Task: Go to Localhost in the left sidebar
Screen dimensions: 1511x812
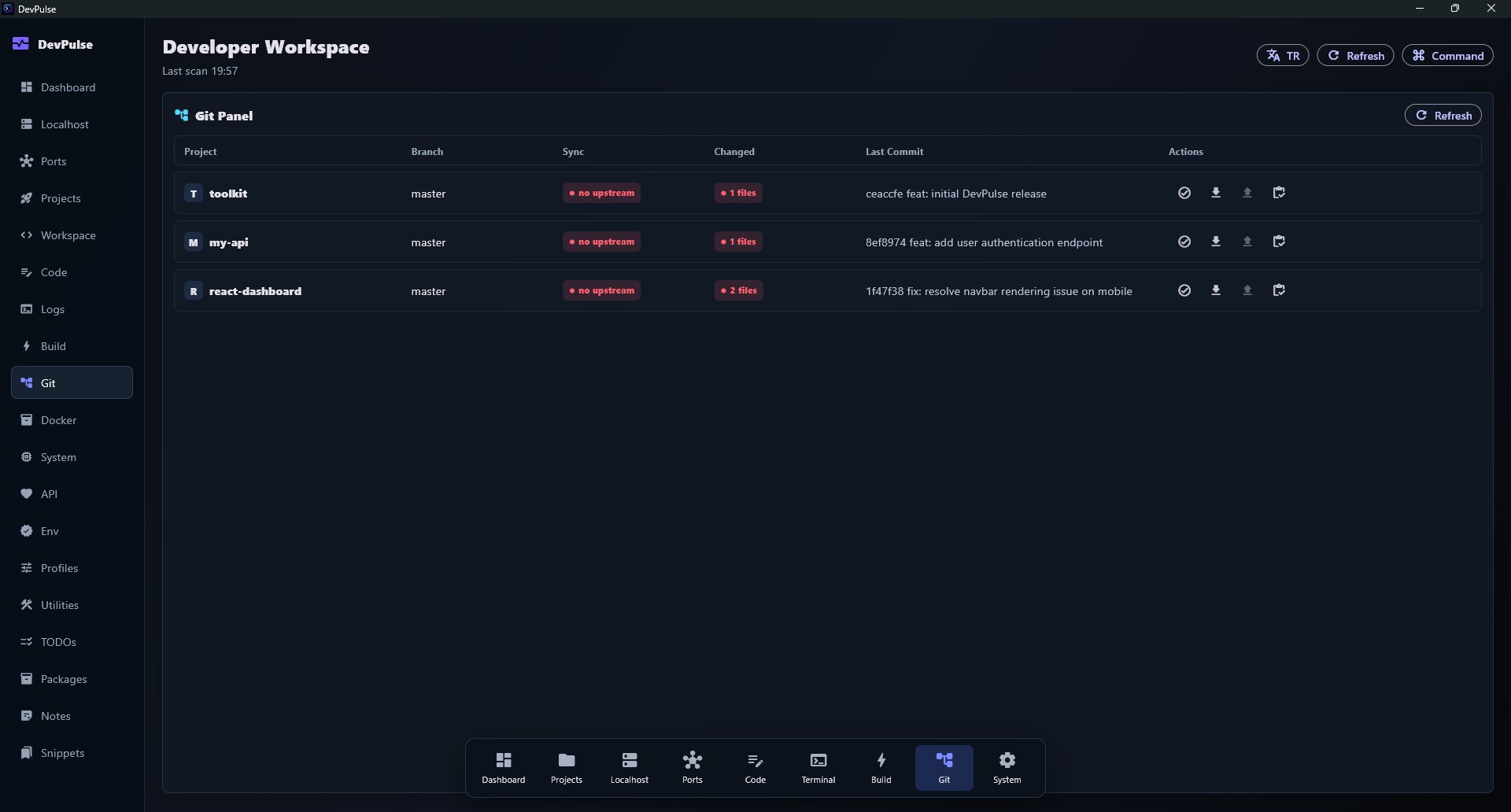Action: 72,124
